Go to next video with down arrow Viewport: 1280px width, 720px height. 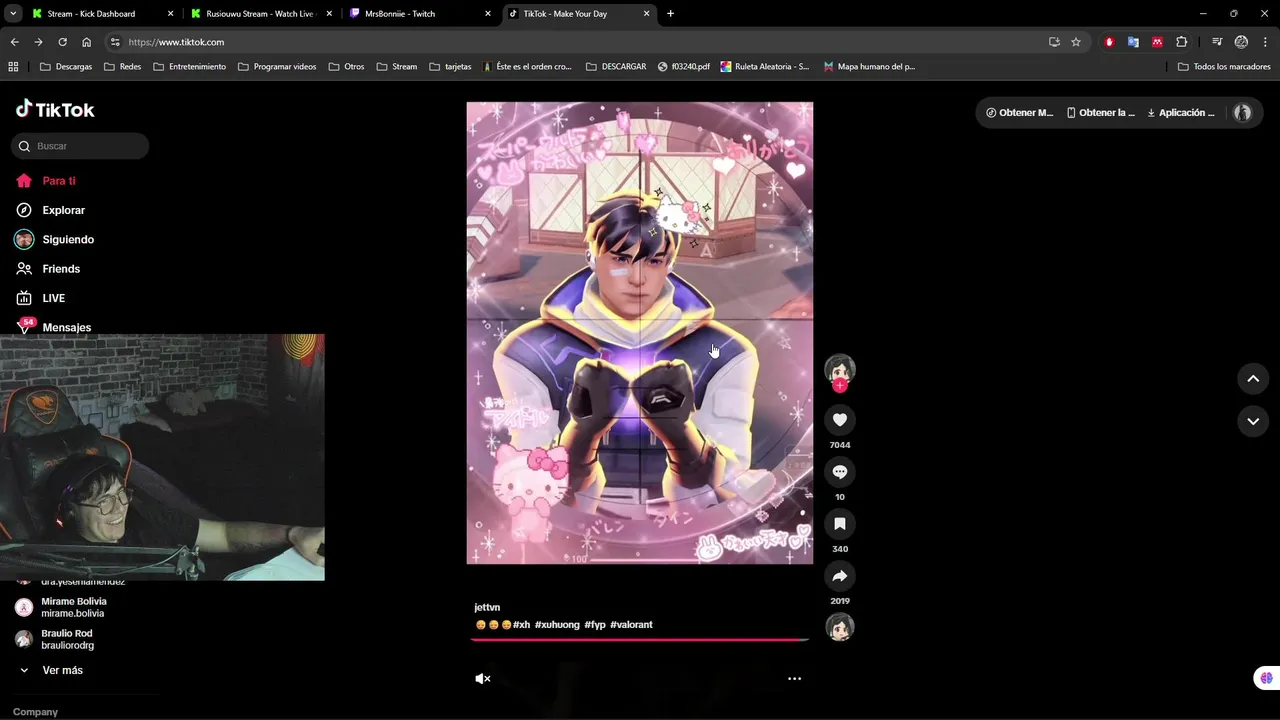coord(1253,422)
